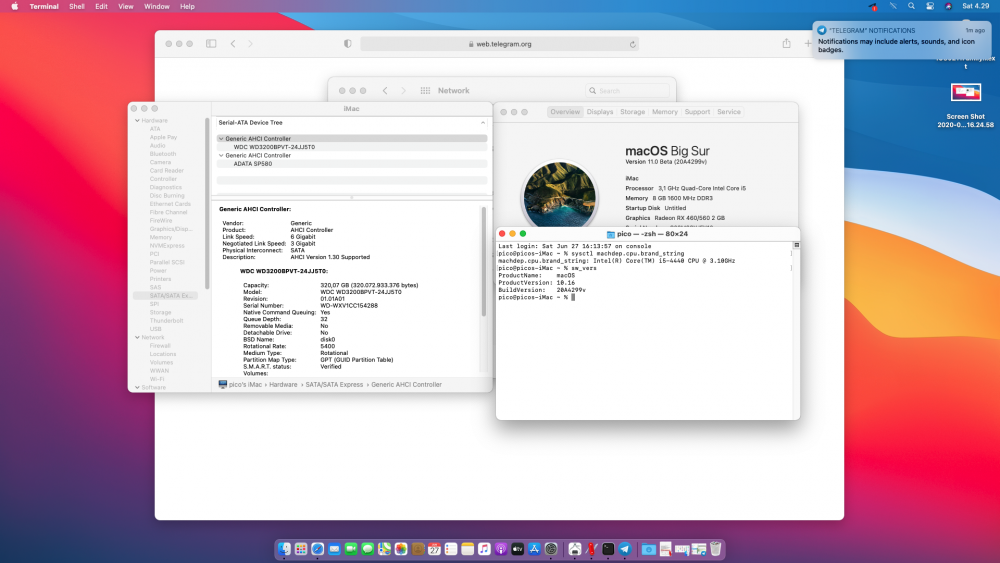The height and width of the screenshot is (563, 1000).
Task: Collapse the Hardware section in sidebar
Action: (137, 121)
